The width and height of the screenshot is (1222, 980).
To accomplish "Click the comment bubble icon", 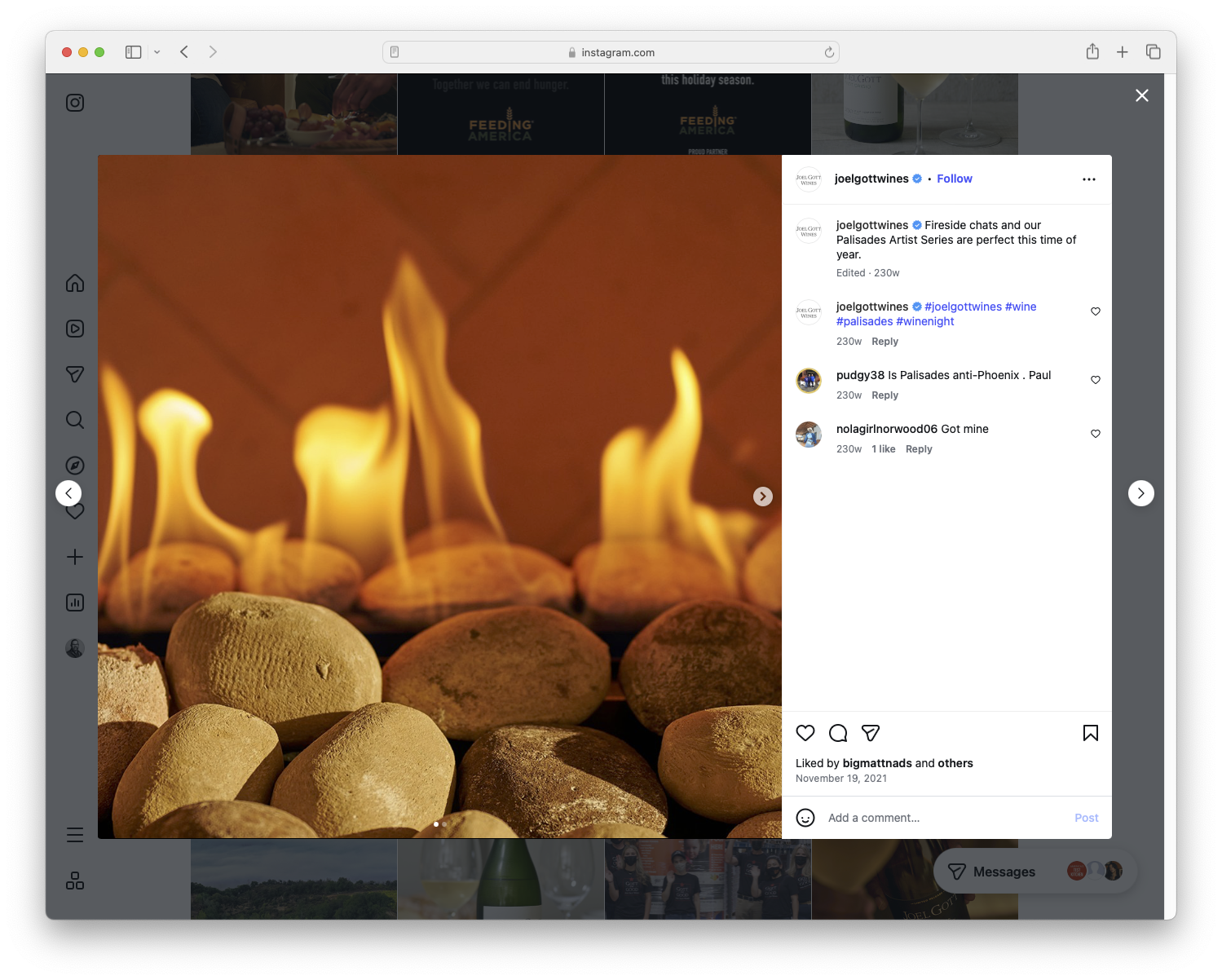I will pos(838,733).
